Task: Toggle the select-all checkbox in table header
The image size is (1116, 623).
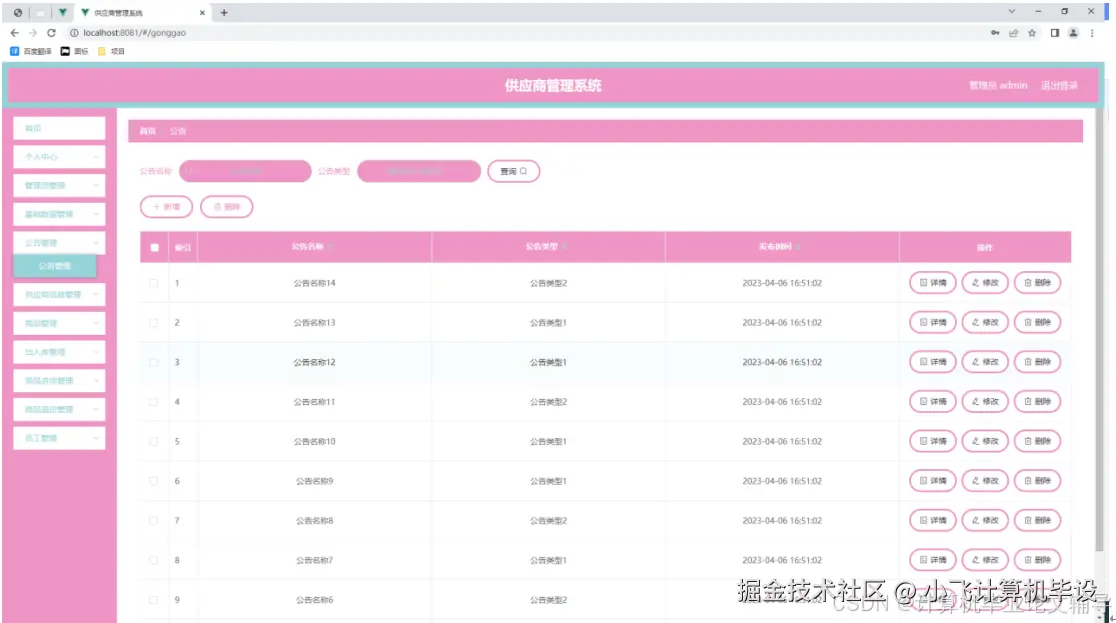Action: tap(154, 248)
